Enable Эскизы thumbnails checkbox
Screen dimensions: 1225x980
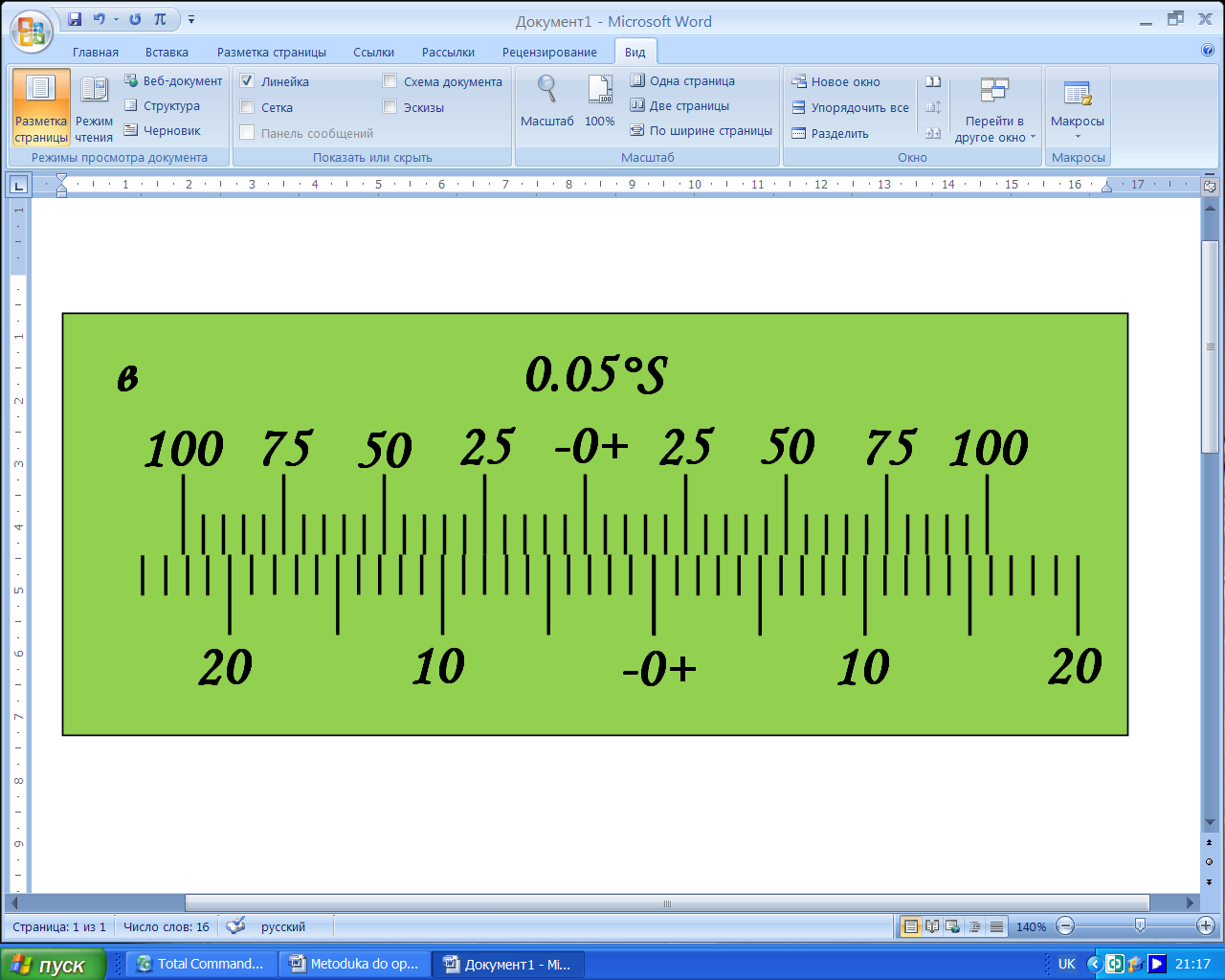[x=390, y=107]
